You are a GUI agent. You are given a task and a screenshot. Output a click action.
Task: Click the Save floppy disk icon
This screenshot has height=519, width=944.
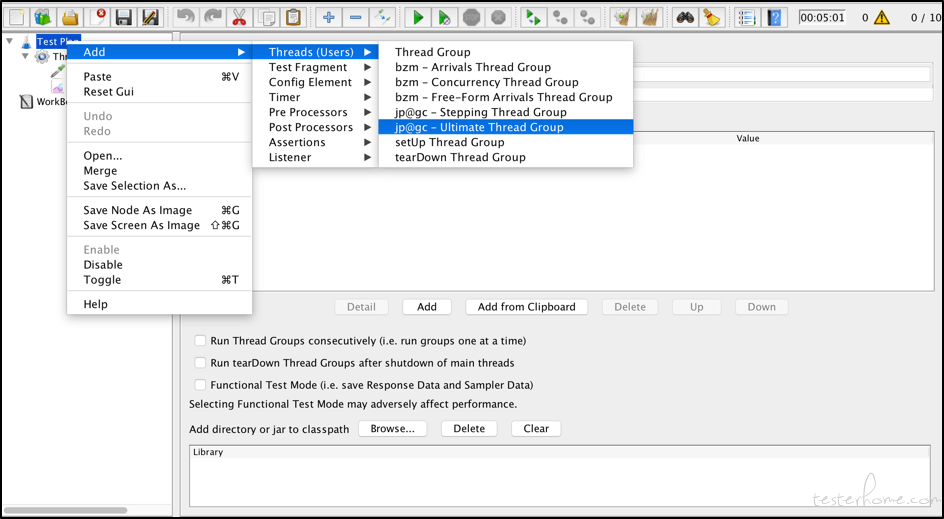(123, 17)
